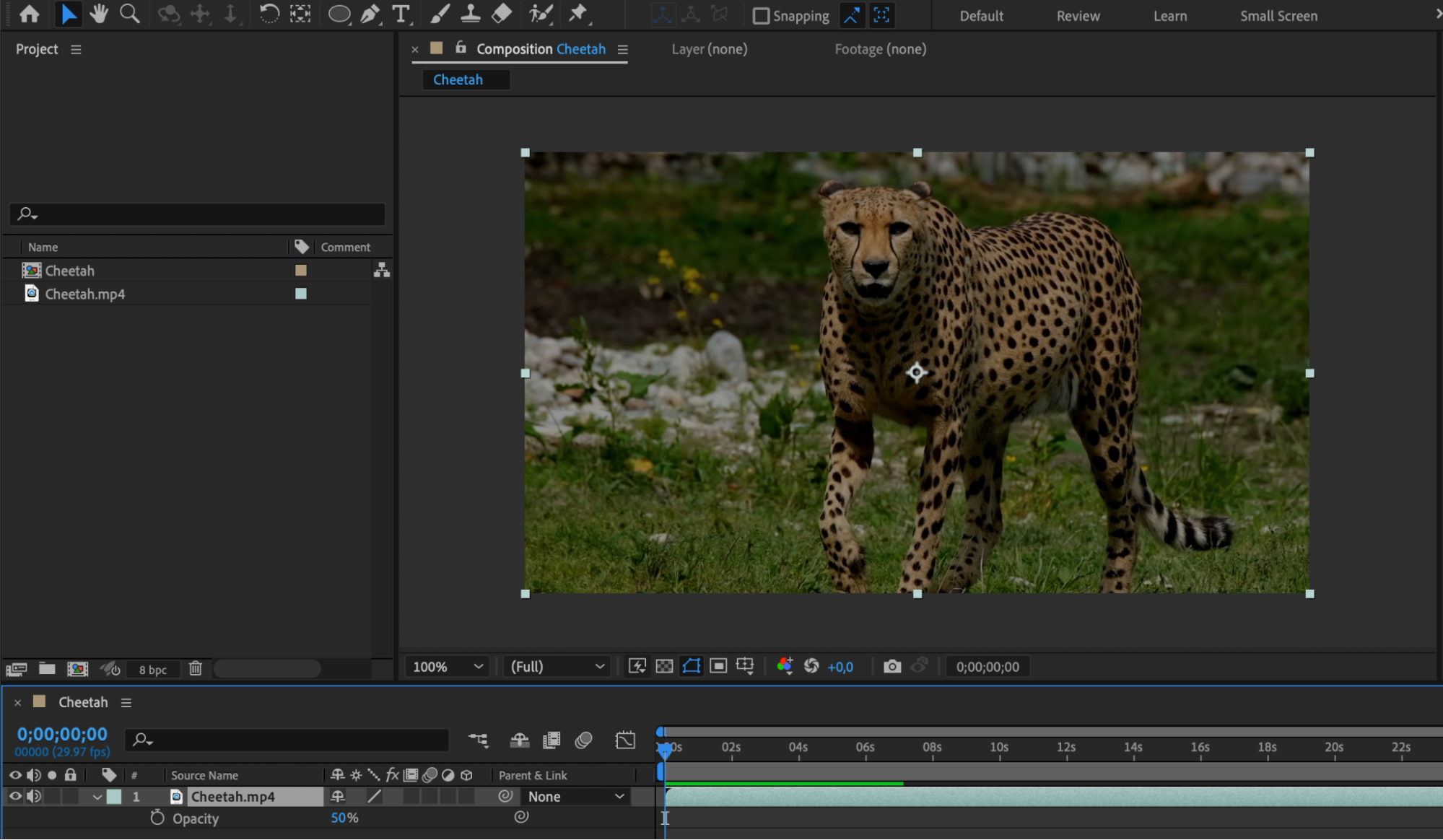Viewport: 1443px width, 840px height.
Task: Select the Pen tool
Action: [370, 14]
